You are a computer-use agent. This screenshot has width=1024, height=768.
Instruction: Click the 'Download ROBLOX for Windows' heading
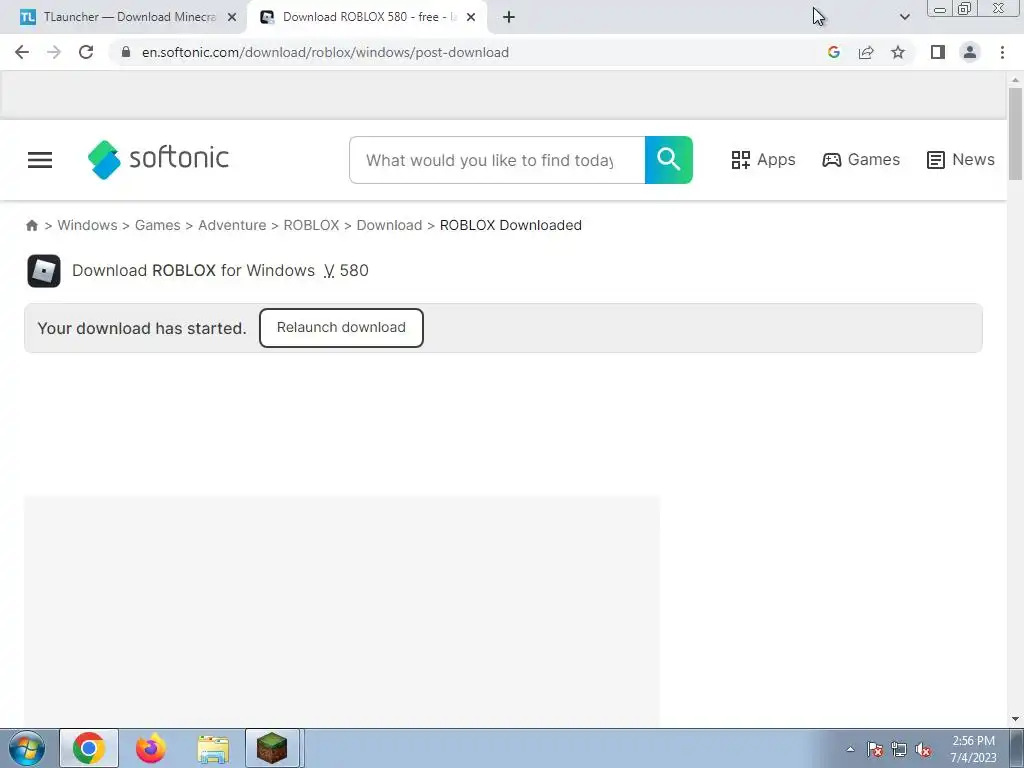tap(193, 270)
